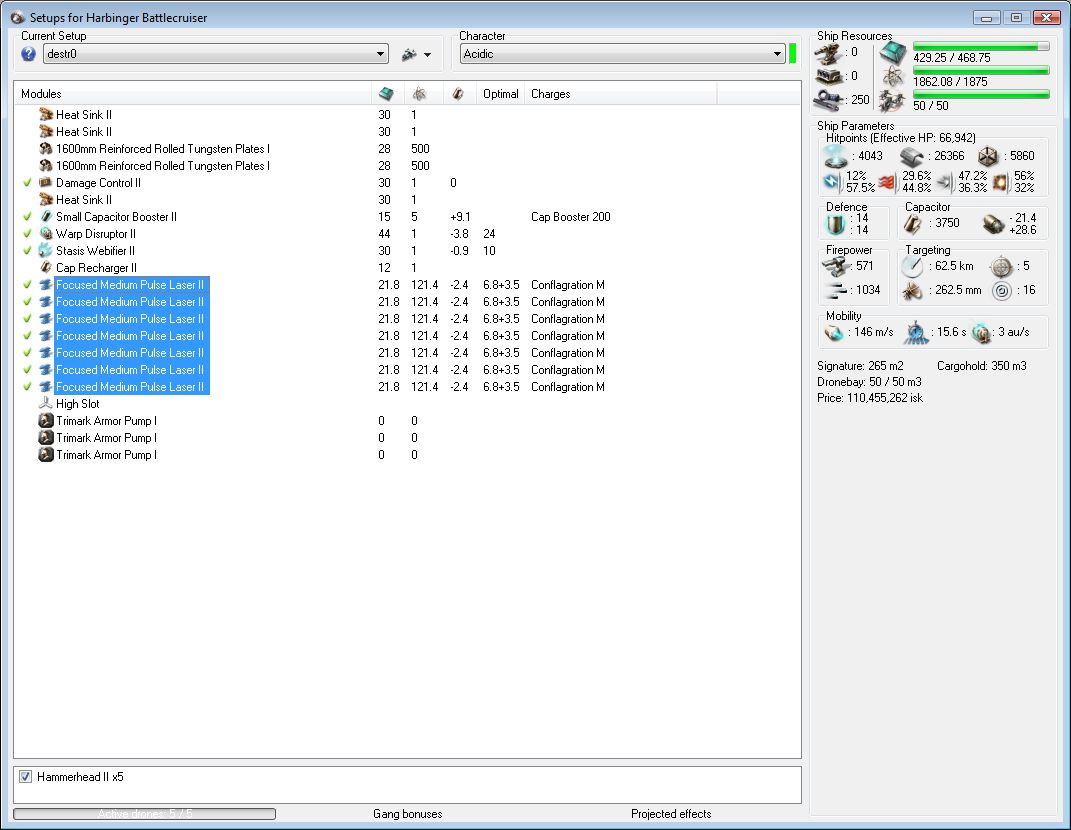Screen dimensions: 1071x830
Task: Click the capacitor capacity icon showing 3750
Action: pyautogui.click(x=914, y=223)
